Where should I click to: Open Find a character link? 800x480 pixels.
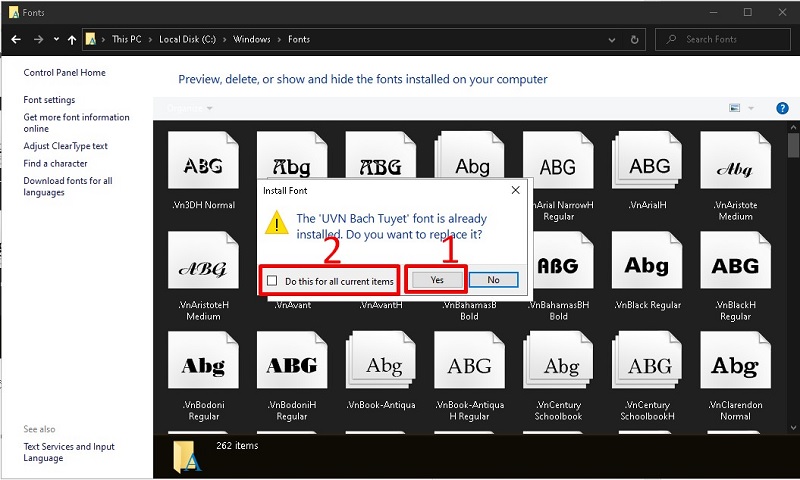[55, 163]
